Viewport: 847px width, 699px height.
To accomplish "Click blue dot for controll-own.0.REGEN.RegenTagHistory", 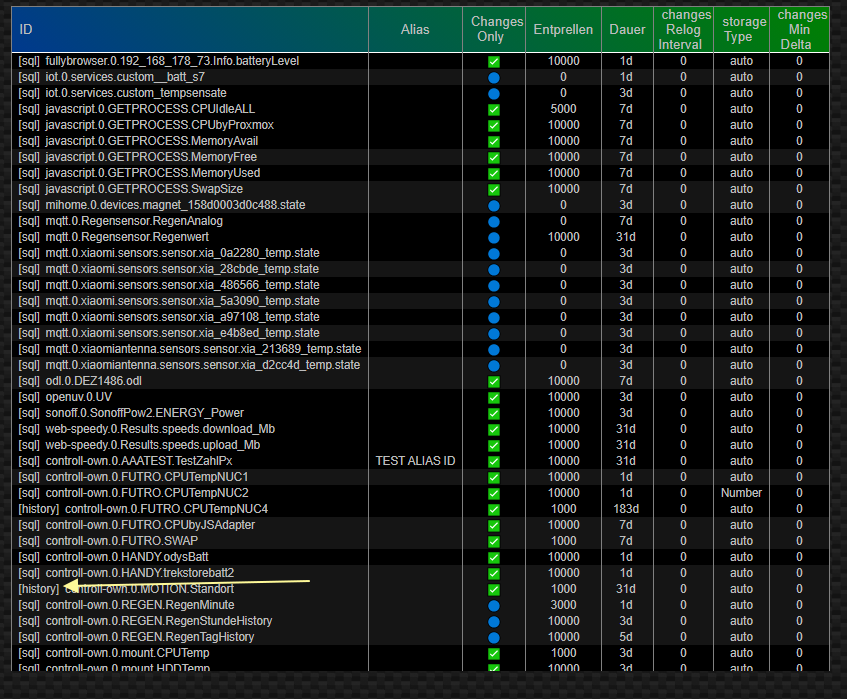I will [x=494, y=637].
